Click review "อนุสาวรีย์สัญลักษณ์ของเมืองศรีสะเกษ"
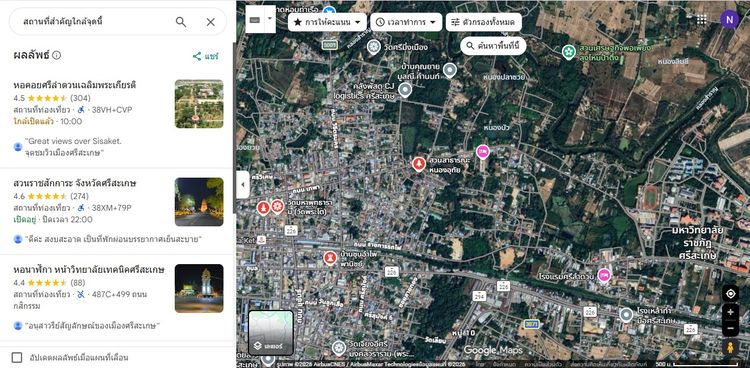 tap(92, 326)
